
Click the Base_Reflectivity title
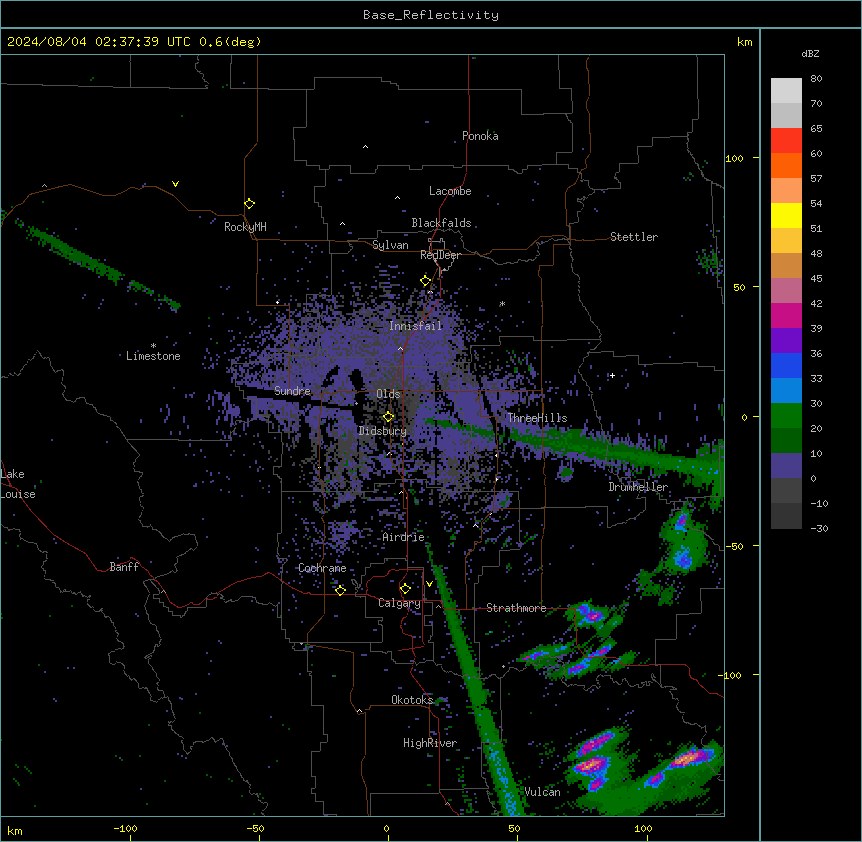(431, 15)
